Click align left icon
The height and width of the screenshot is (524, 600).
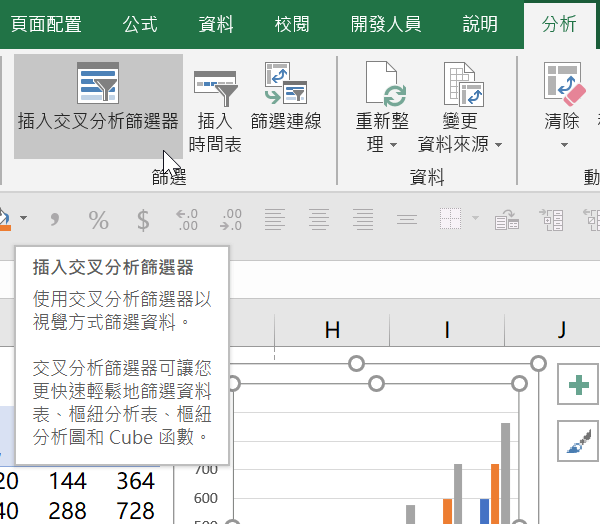point(275,220)
